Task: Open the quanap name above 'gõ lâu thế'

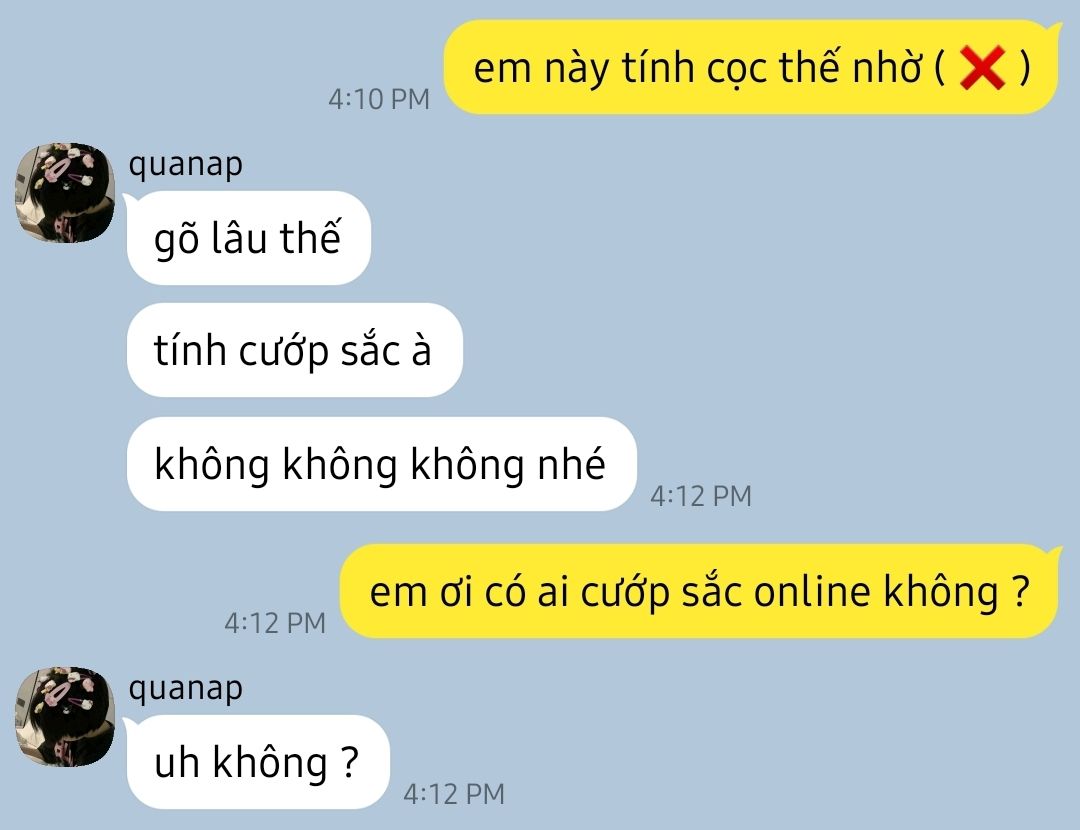Action: point(185,165)
